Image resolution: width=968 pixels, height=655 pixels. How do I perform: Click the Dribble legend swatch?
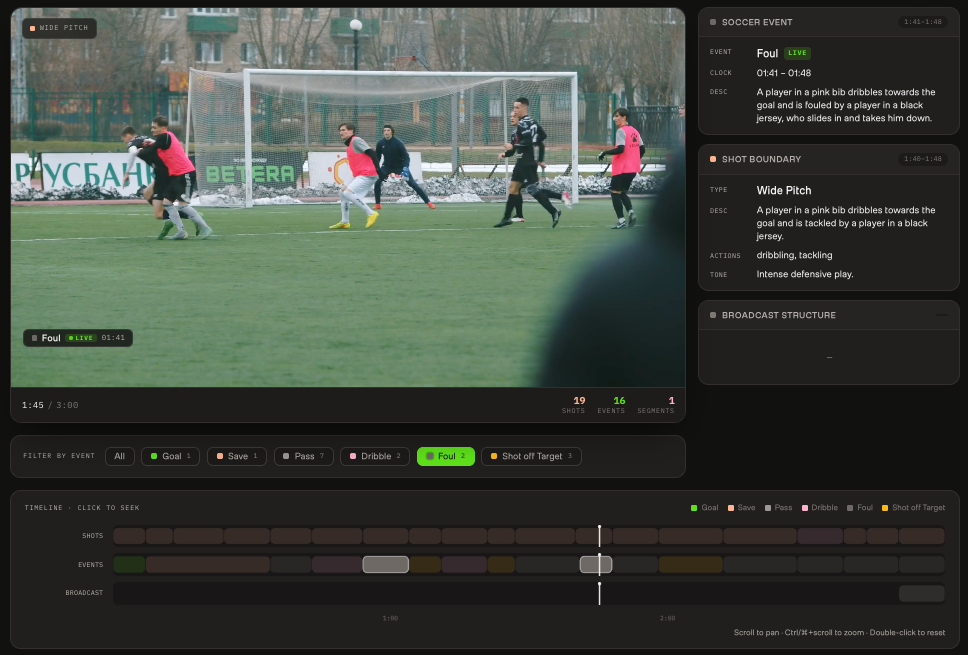click(x=805, y=508)
